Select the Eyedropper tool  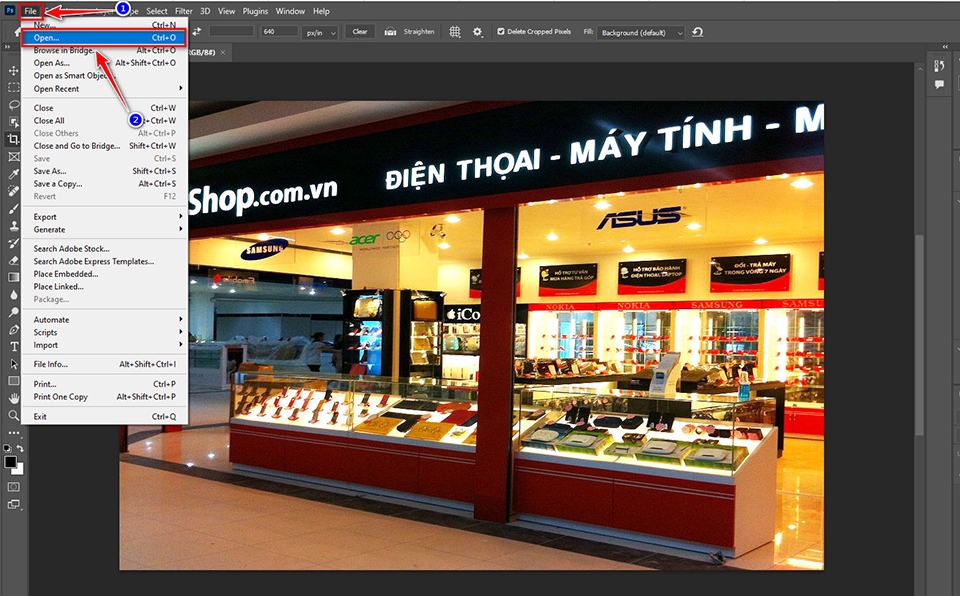pyautogui.click(x=13, y=174)
